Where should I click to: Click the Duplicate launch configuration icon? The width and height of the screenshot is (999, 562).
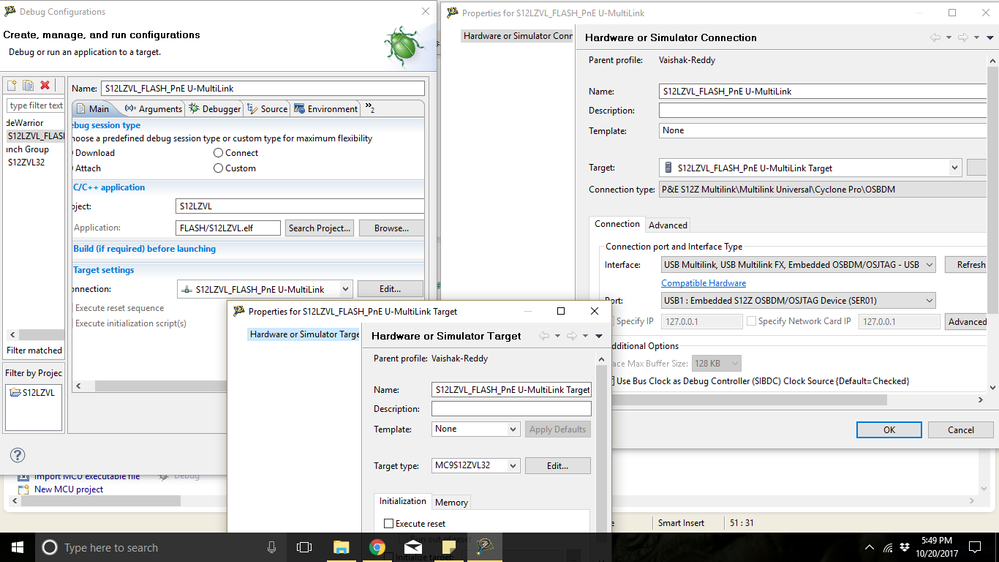(28, 85)
